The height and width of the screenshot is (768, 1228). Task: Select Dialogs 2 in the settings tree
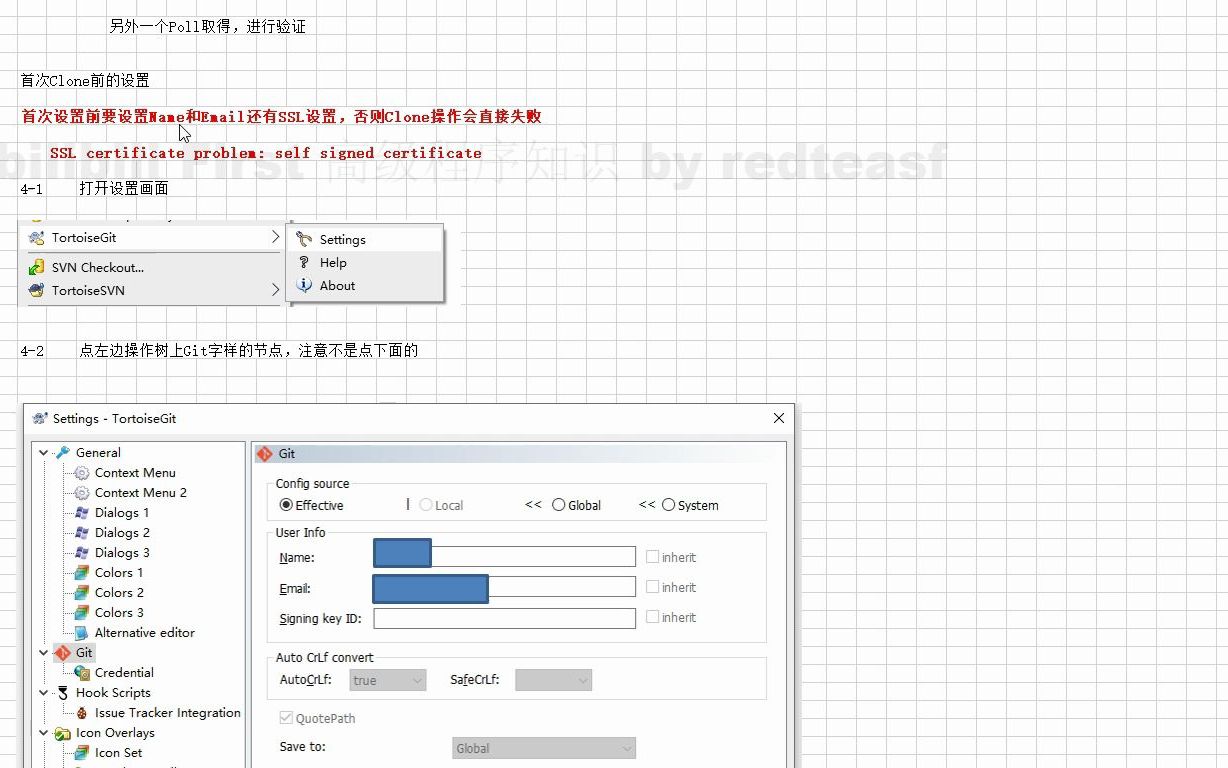[x=121, y=532]
